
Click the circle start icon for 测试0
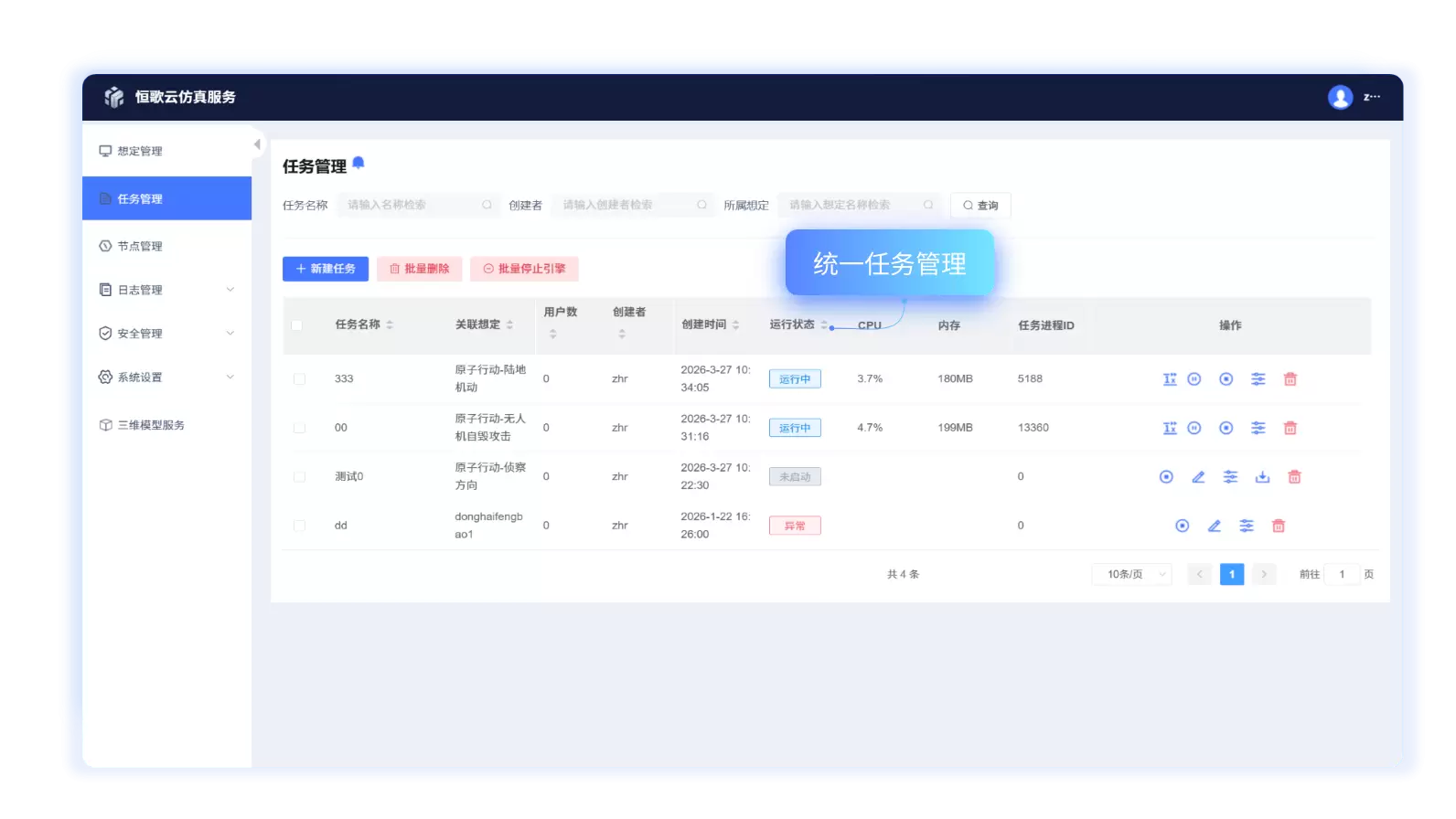click(1166, 477)
